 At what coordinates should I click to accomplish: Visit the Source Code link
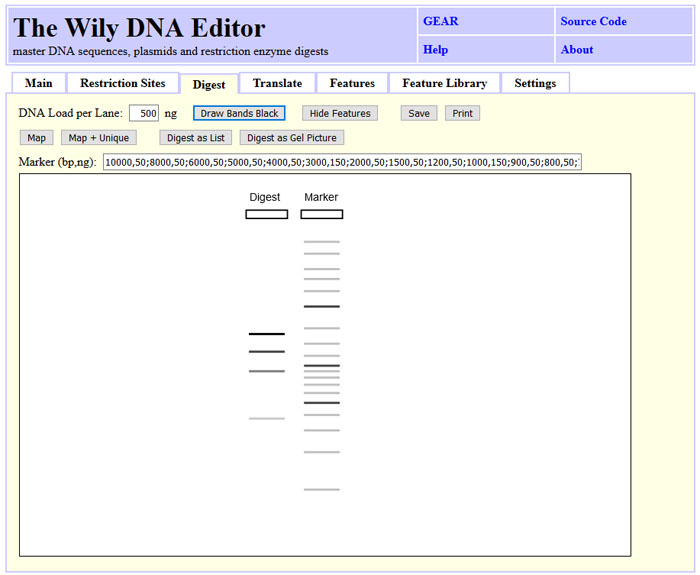(x=593, y=21)
